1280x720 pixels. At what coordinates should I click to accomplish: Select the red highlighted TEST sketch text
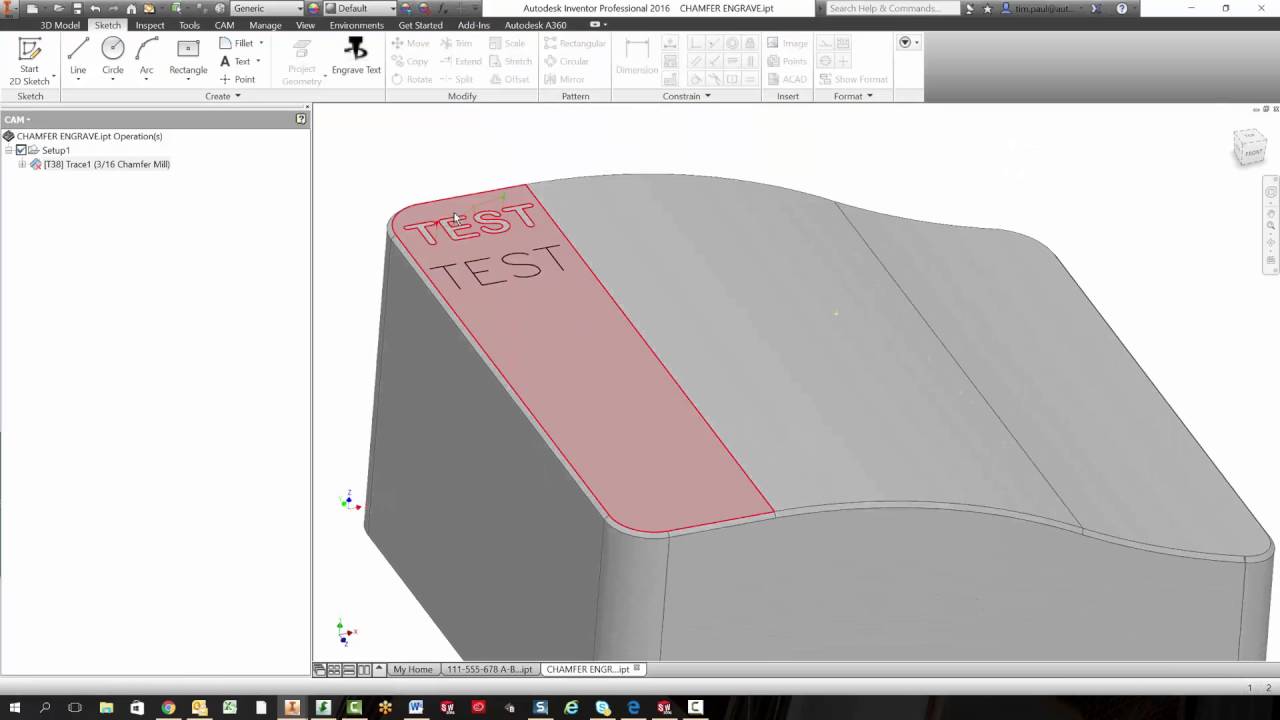coord(470,225)
